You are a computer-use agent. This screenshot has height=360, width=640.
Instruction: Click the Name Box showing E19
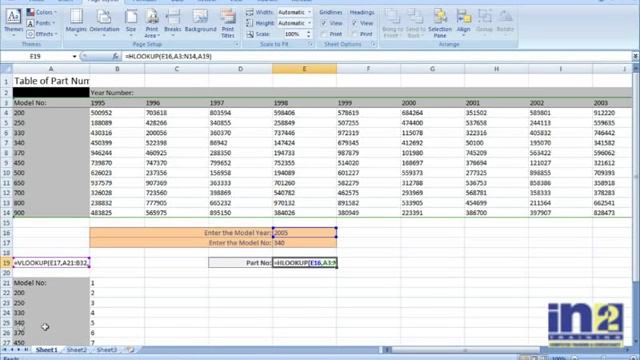(36, 56)
